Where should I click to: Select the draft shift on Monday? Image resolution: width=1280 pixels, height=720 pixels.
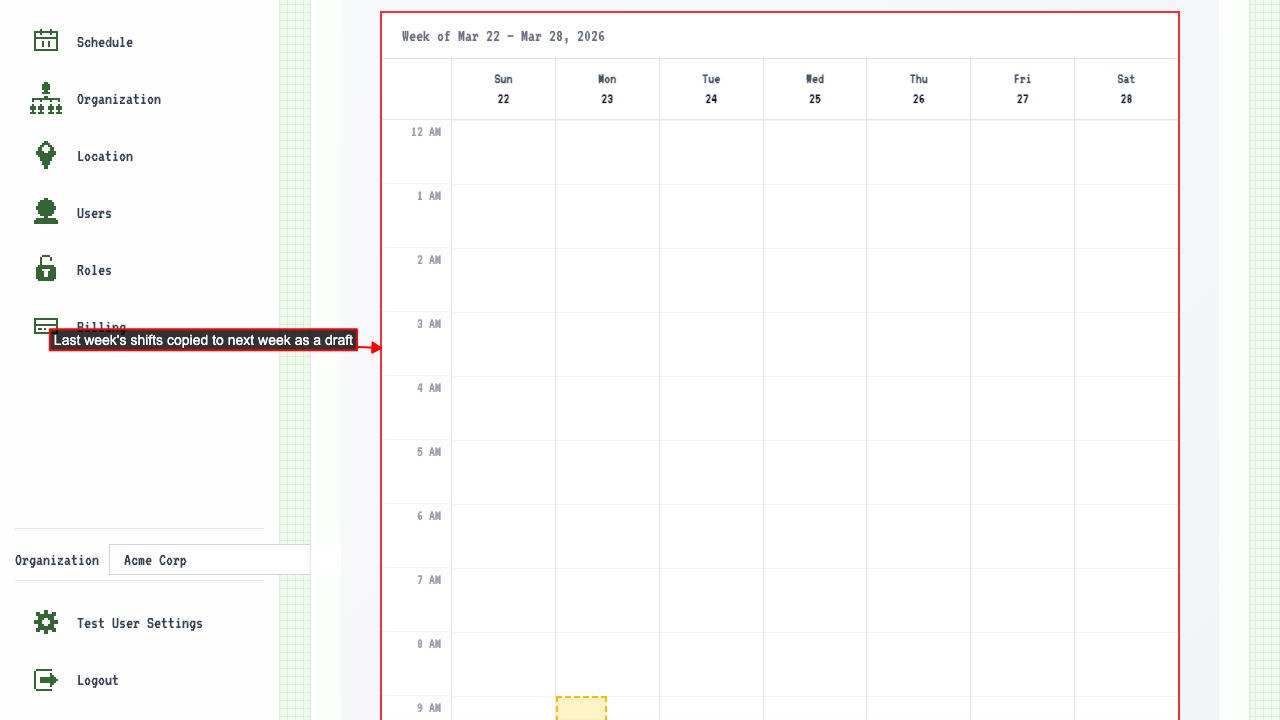tap(581, 710)
